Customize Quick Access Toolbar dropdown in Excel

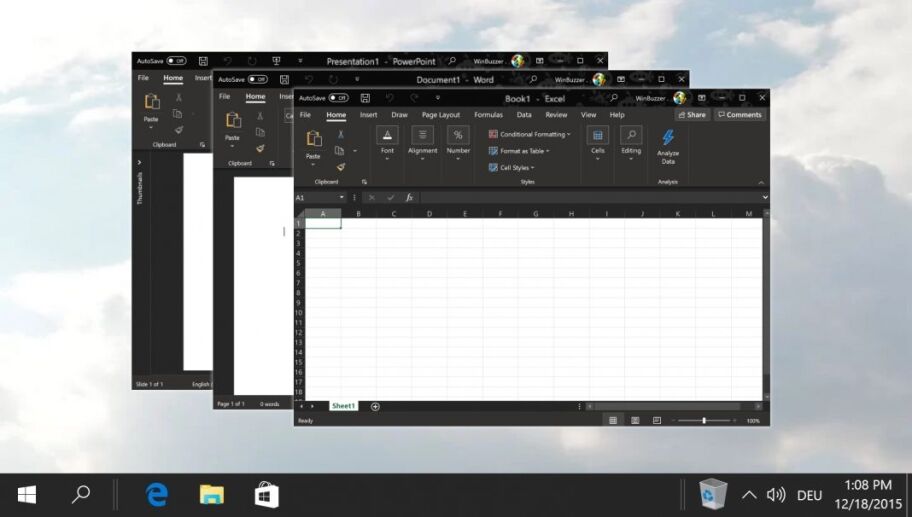click(x=438, y=98)
